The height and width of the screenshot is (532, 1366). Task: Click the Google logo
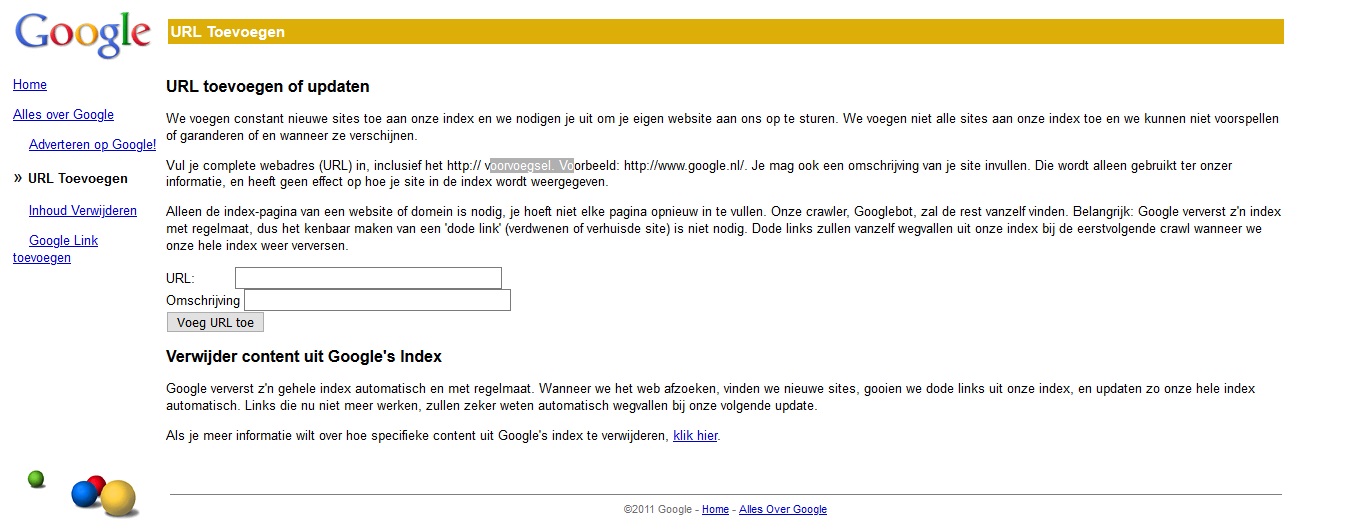coord(82,36)
